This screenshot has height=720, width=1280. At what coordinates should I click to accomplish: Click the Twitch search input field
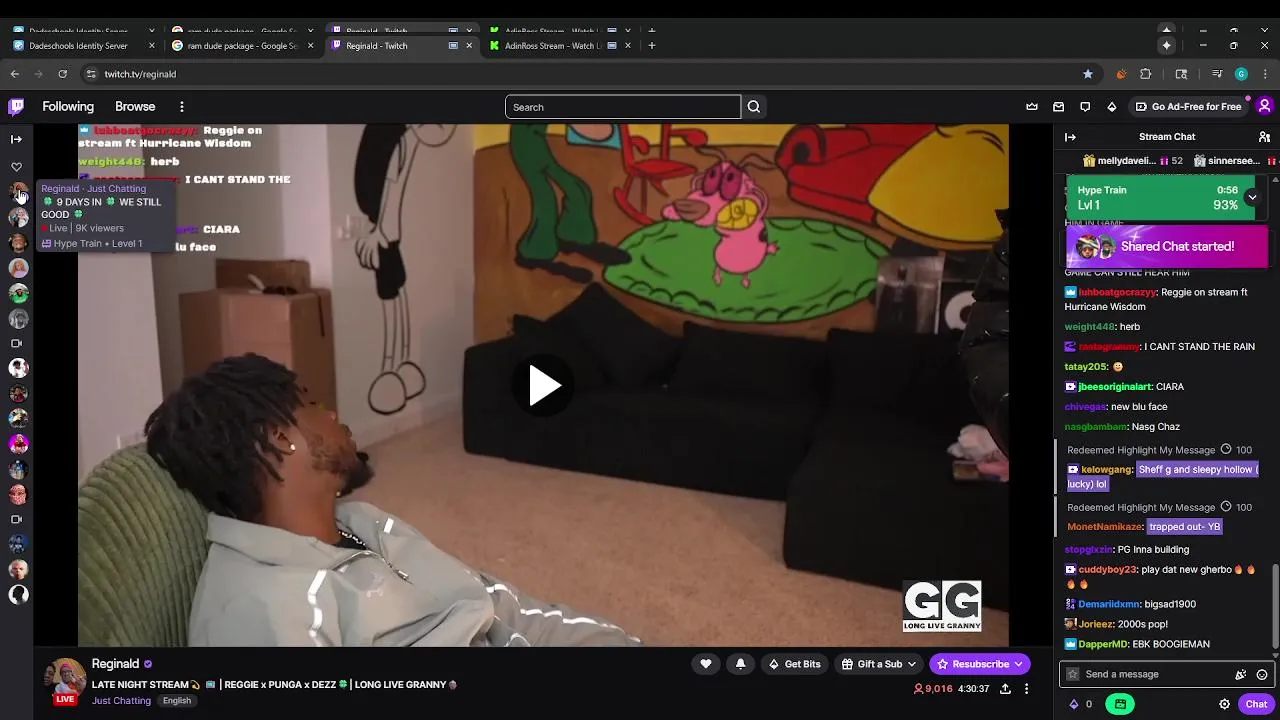pyautogui.click(x=623, y=107)
